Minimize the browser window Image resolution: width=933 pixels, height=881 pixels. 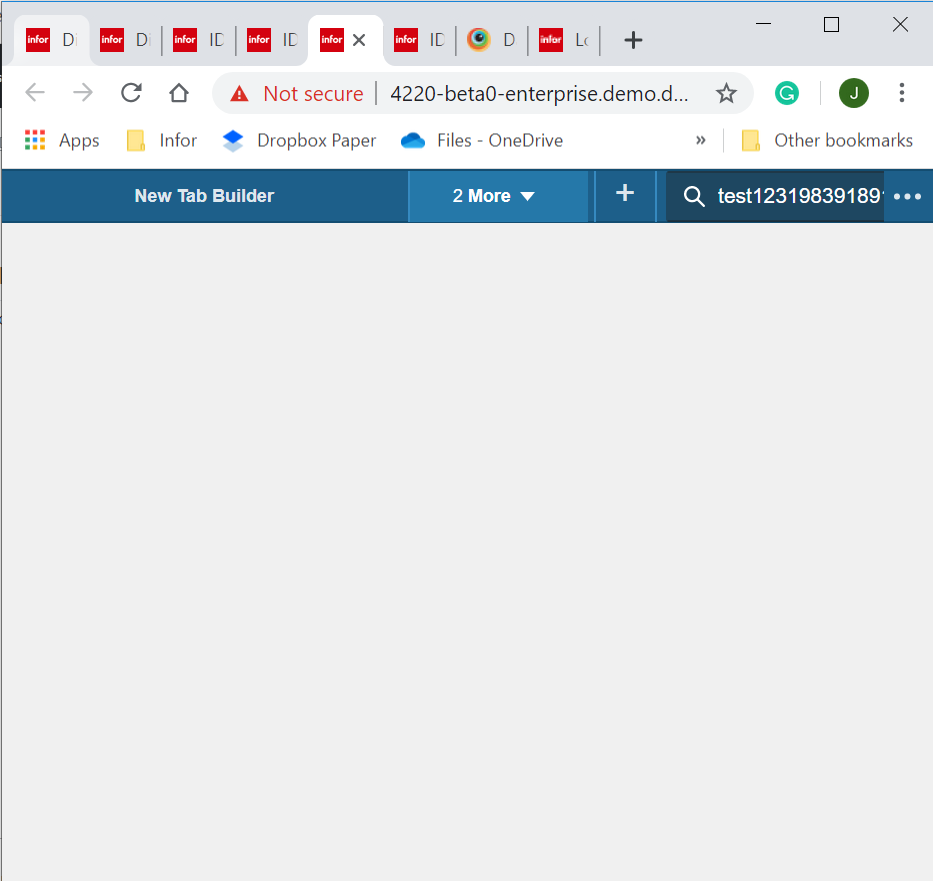click(x=763, y=24)
